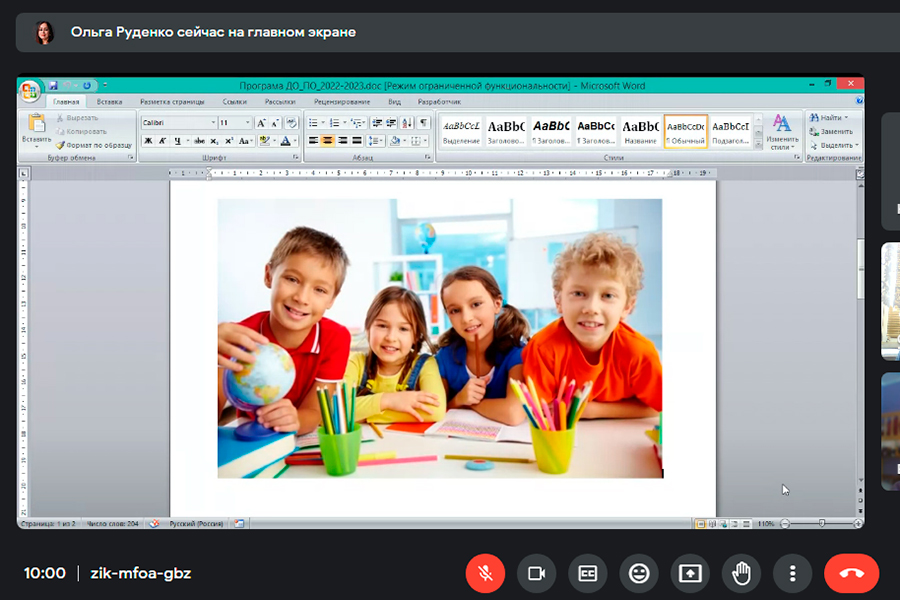The width and height of the screenshot is (900, 600).
Task: Open Изменить стили dropdown
Action: (782, 132)
